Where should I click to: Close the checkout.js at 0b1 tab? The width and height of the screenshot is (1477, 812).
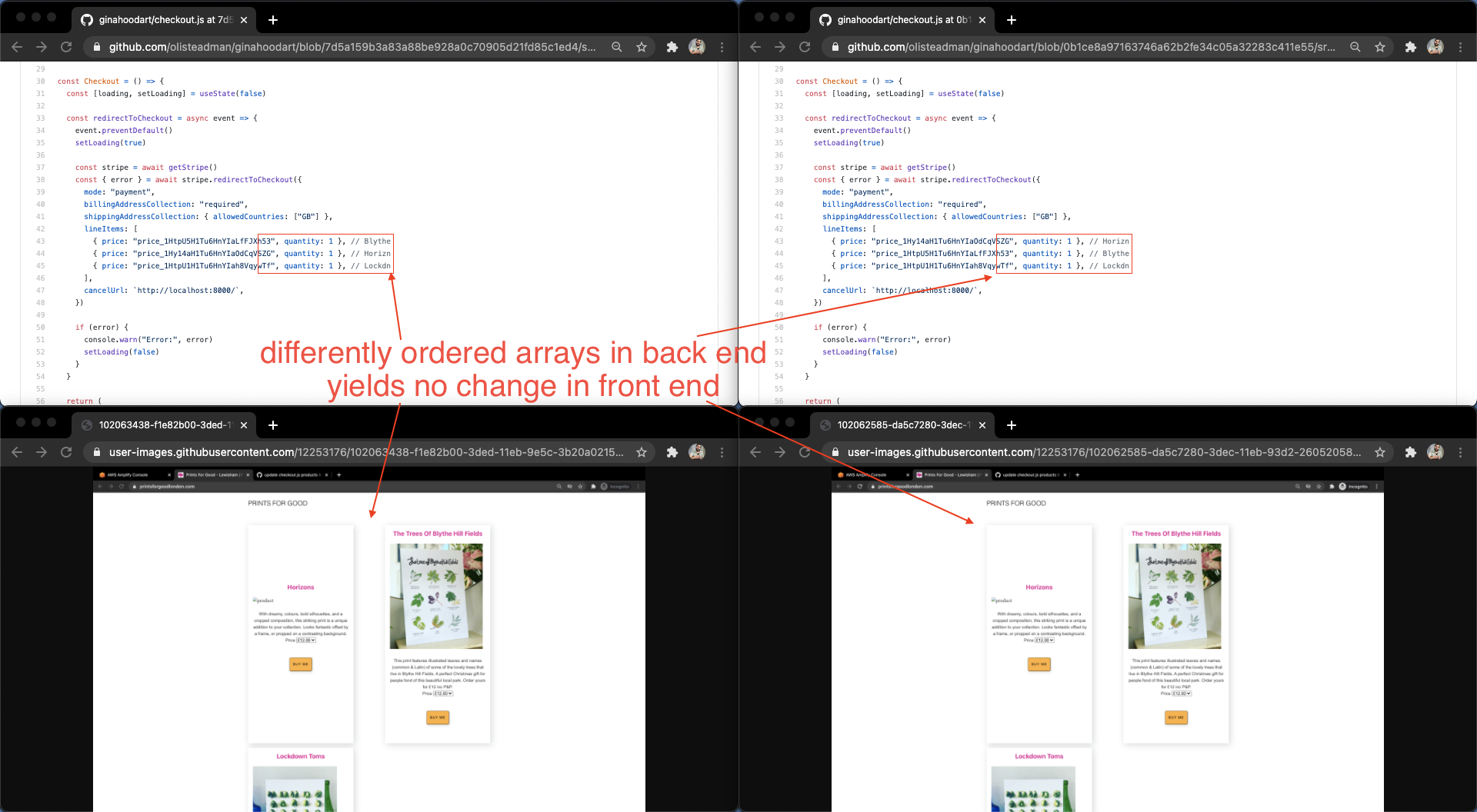click(x=982, y=20)
